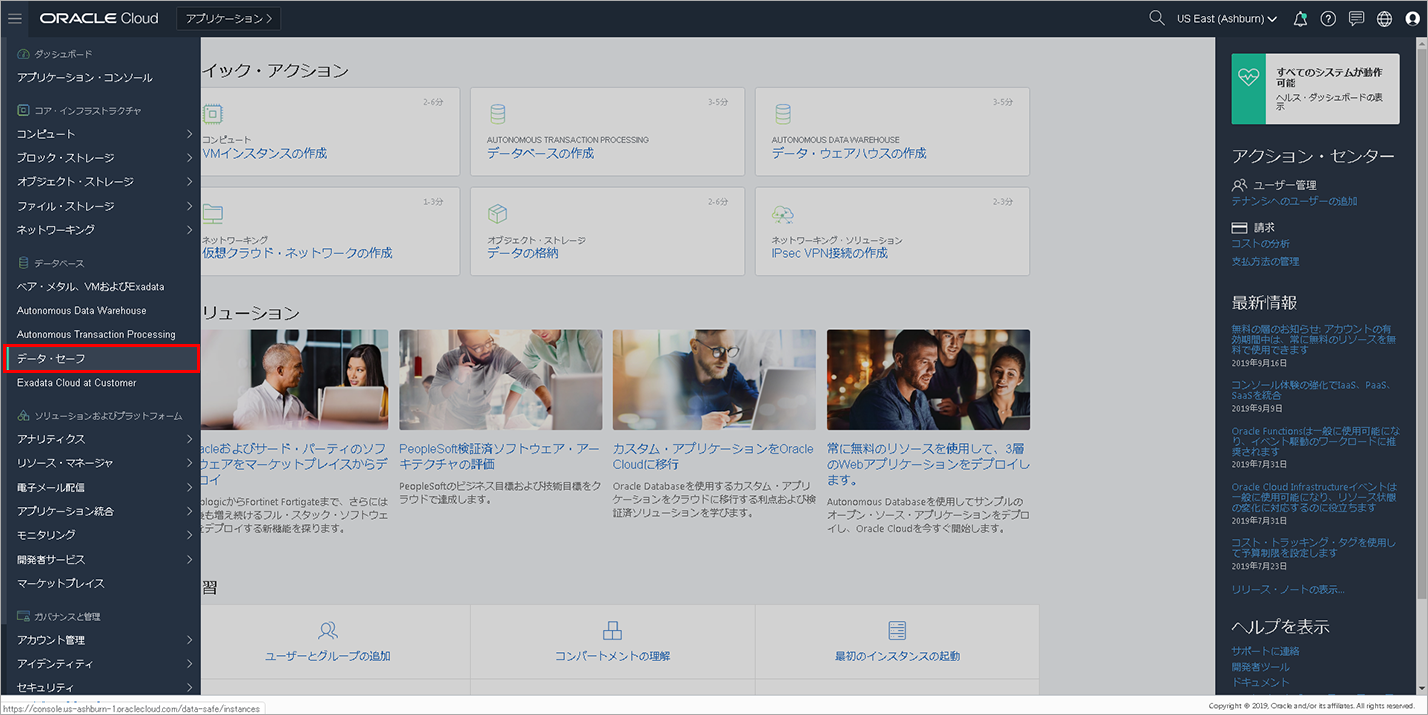The height and width of the screenshot is (715, 1428).
Task: Click the user management people icon
Action: (1240, 185)
